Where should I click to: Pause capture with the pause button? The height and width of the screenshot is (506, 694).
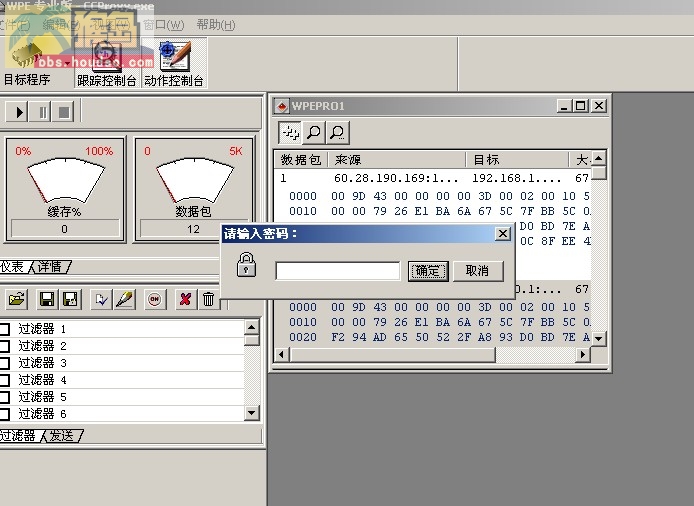41,112
